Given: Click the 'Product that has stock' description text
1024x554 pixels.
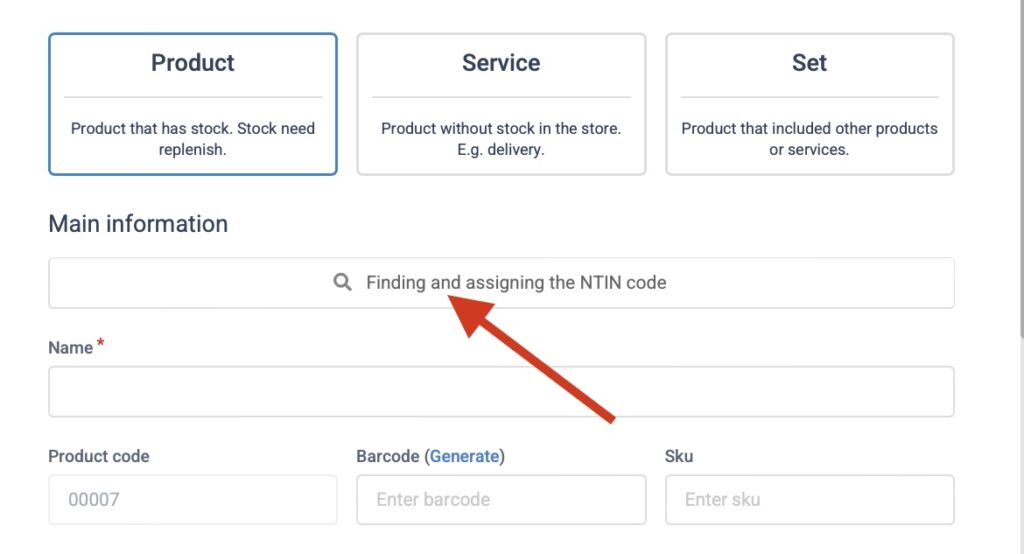Looking at the screenshot, I should 193,139.
